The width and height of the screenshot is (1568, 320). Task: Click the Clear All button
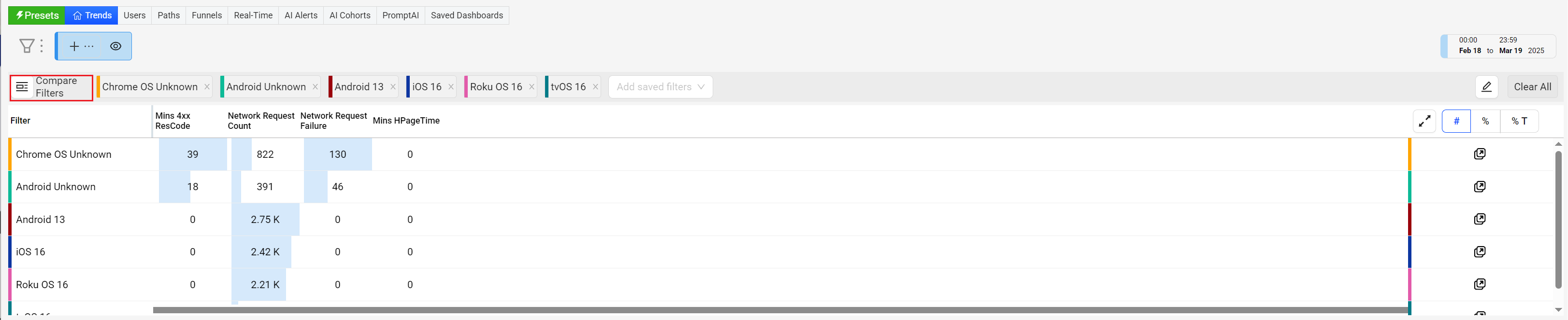tap(1532, 87)
